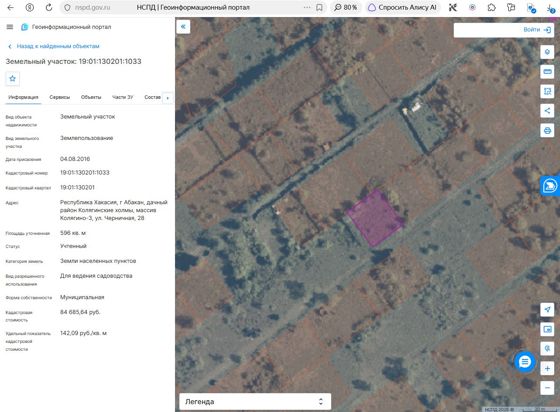Share the map with share icon
The image size is (560, 412).
pos(547,111)
